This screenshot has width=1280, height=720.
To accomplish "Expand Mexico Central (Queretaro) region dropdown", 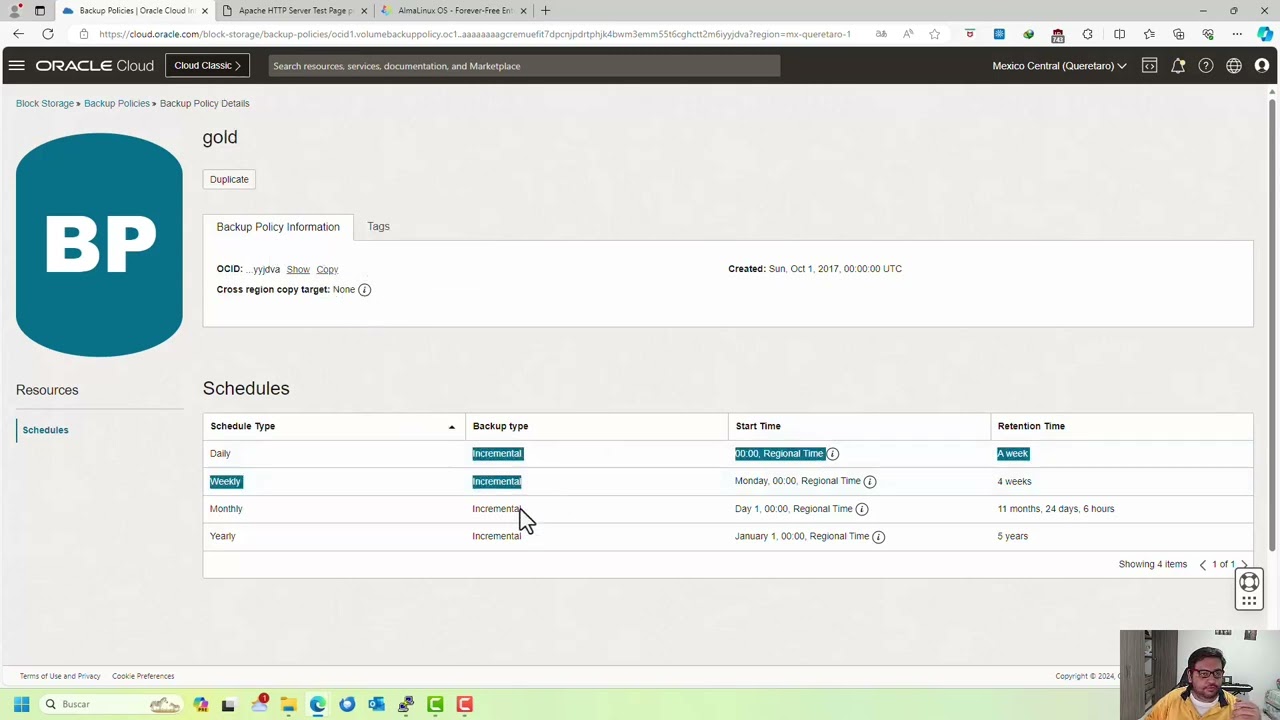I will pyautogui.click(x=1059, y=66).
